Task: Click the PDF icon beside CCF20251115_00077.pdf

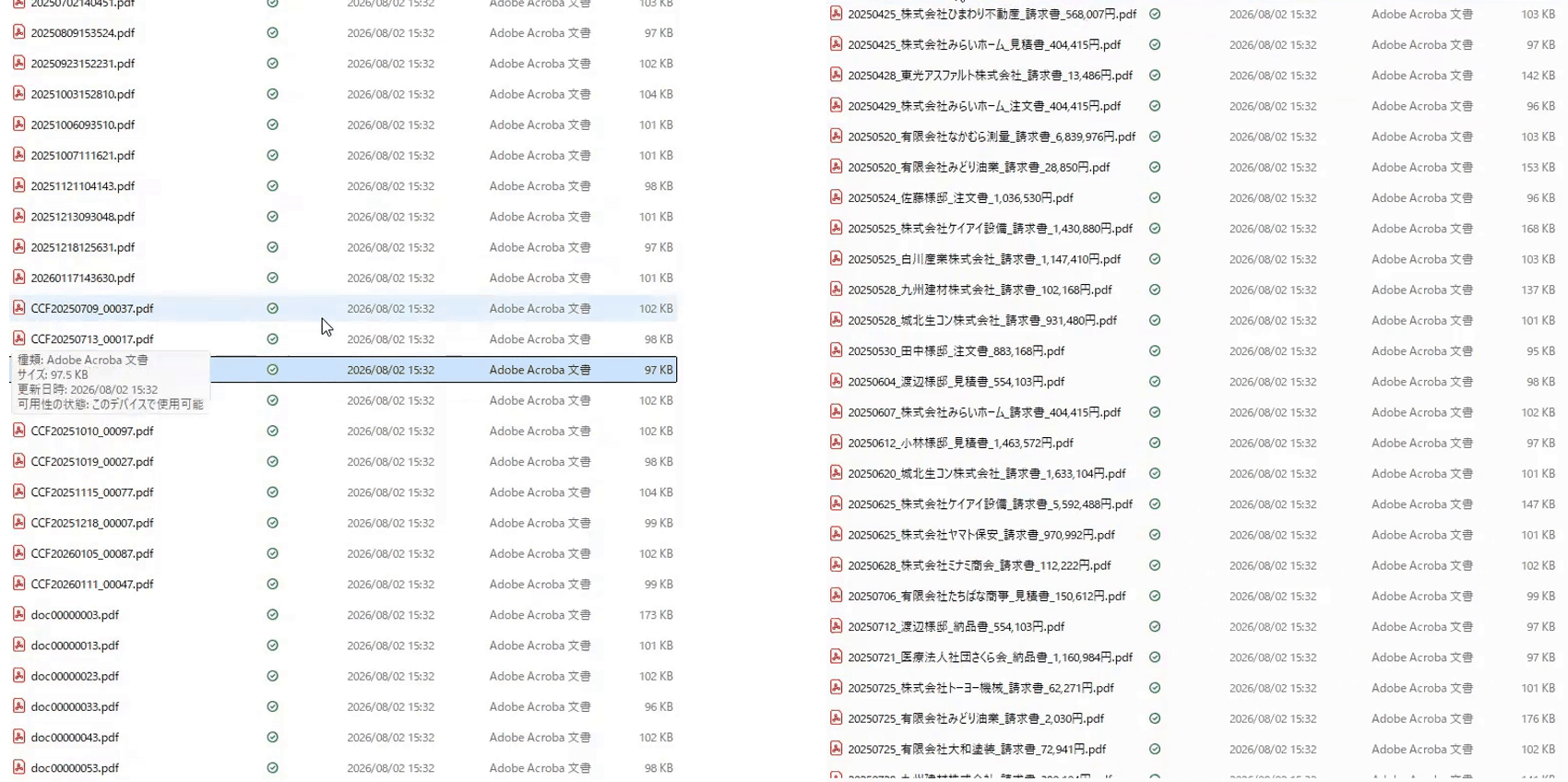Action: click(x=18, y=492)
